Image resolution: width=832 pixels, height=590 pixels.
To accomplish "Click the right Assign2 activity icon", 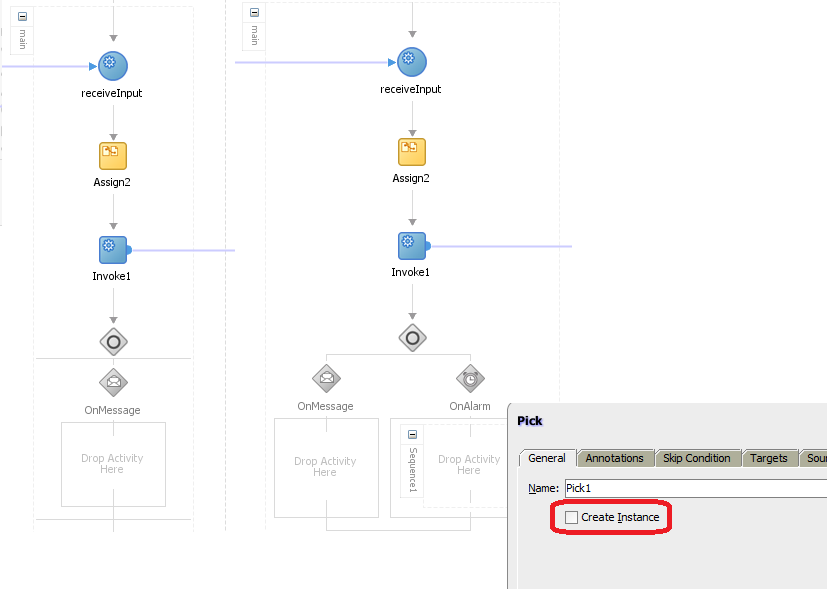I will pyautogui.click(x=412, y=152).
